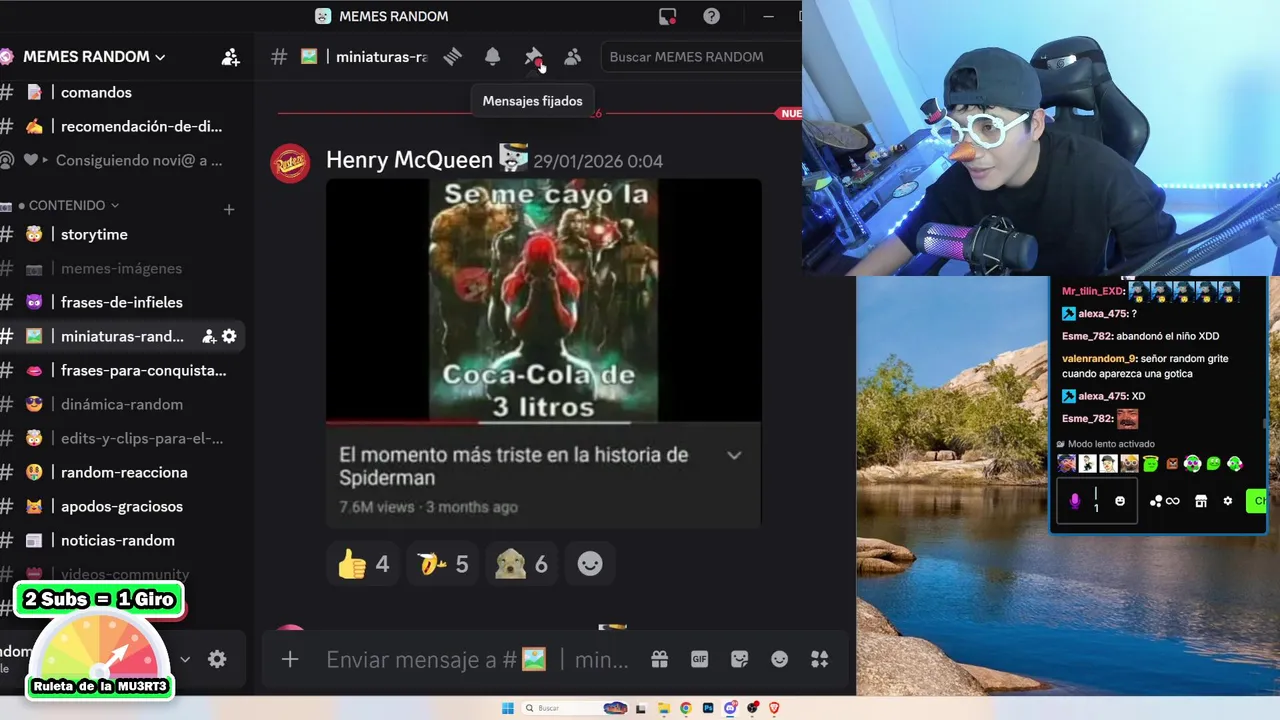The height and width of the screenshot is (720, 1280).
Task: Open the comandos channel
Action: click(x=96, y=93)
